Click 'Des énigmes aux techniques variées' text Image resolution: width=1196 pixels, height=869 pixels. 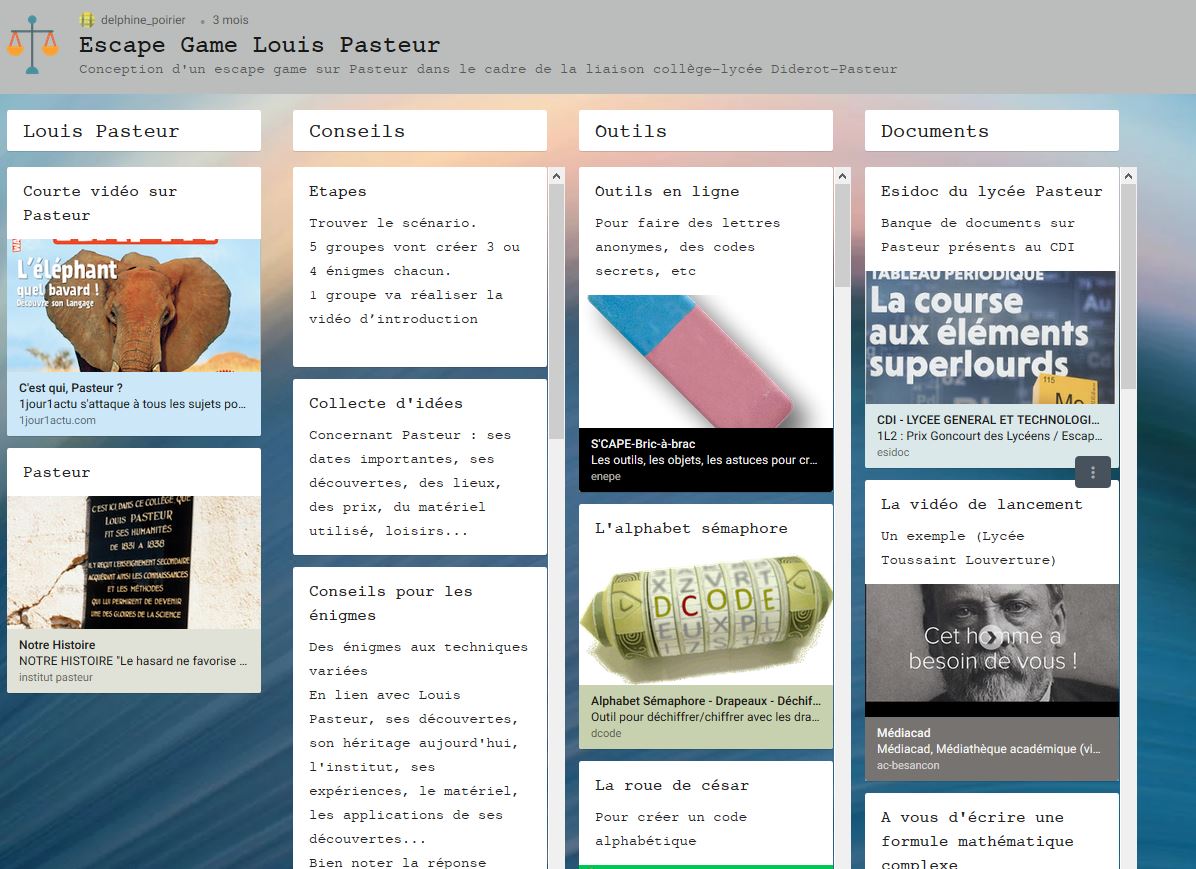tap(418, 658)
